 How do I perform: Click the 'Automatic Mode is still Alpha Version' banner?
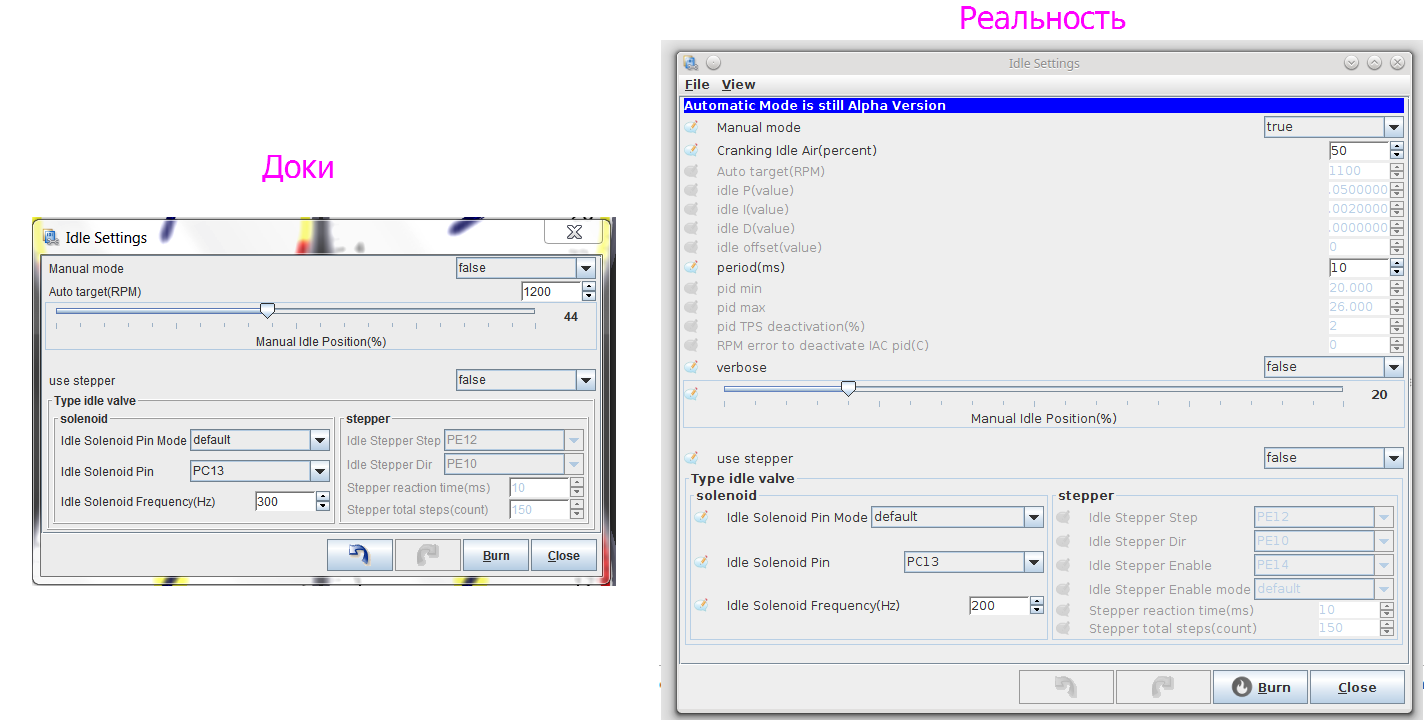click(1043, 105)
